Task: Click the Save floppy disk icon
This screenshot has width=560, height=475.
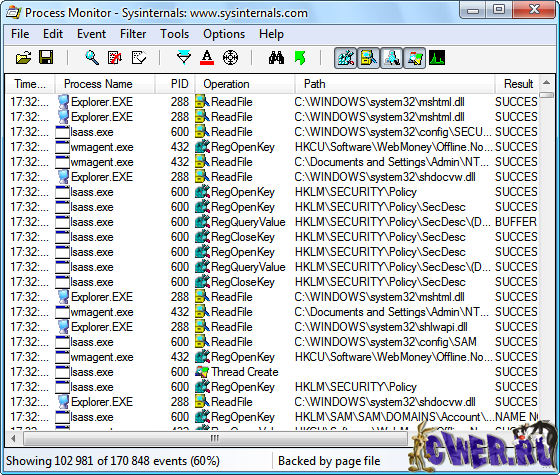Action: pos(46,58)
